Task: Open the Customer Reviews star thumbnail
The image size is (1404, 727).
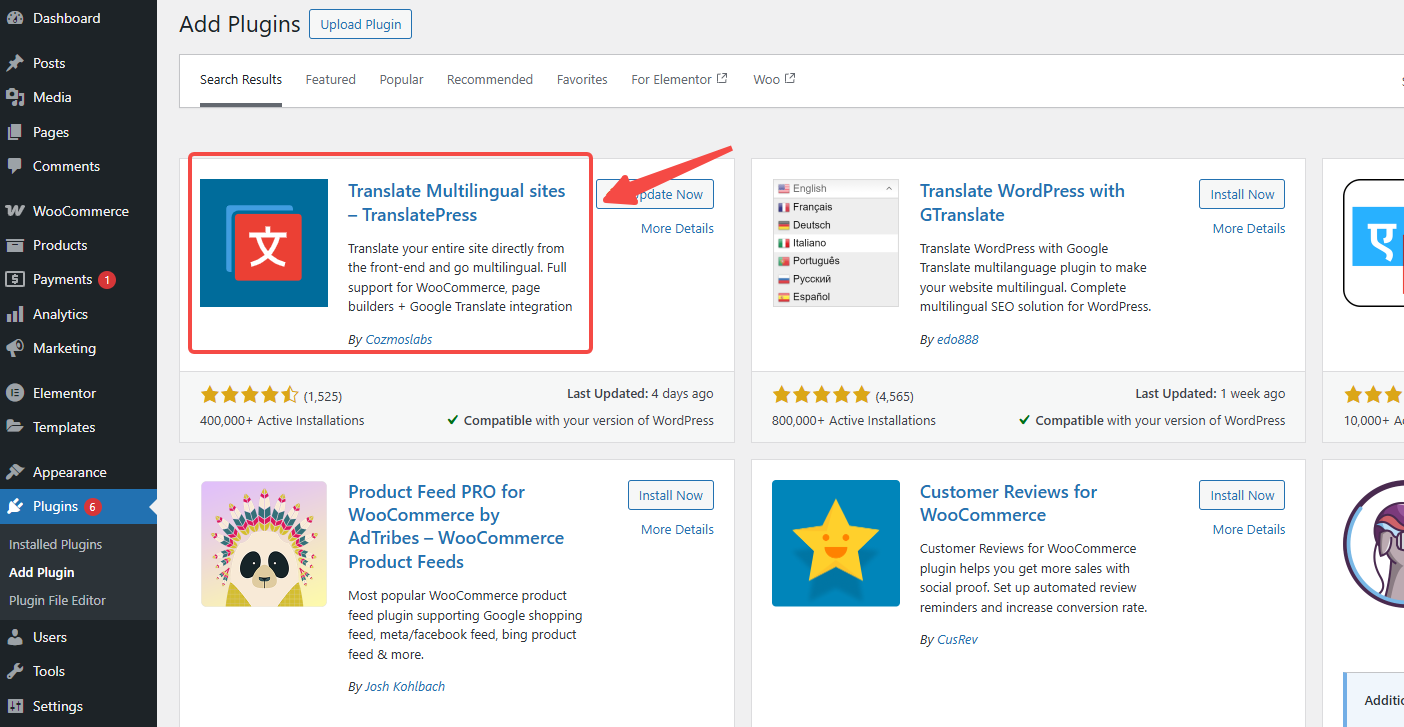Action: click(836, 543)
